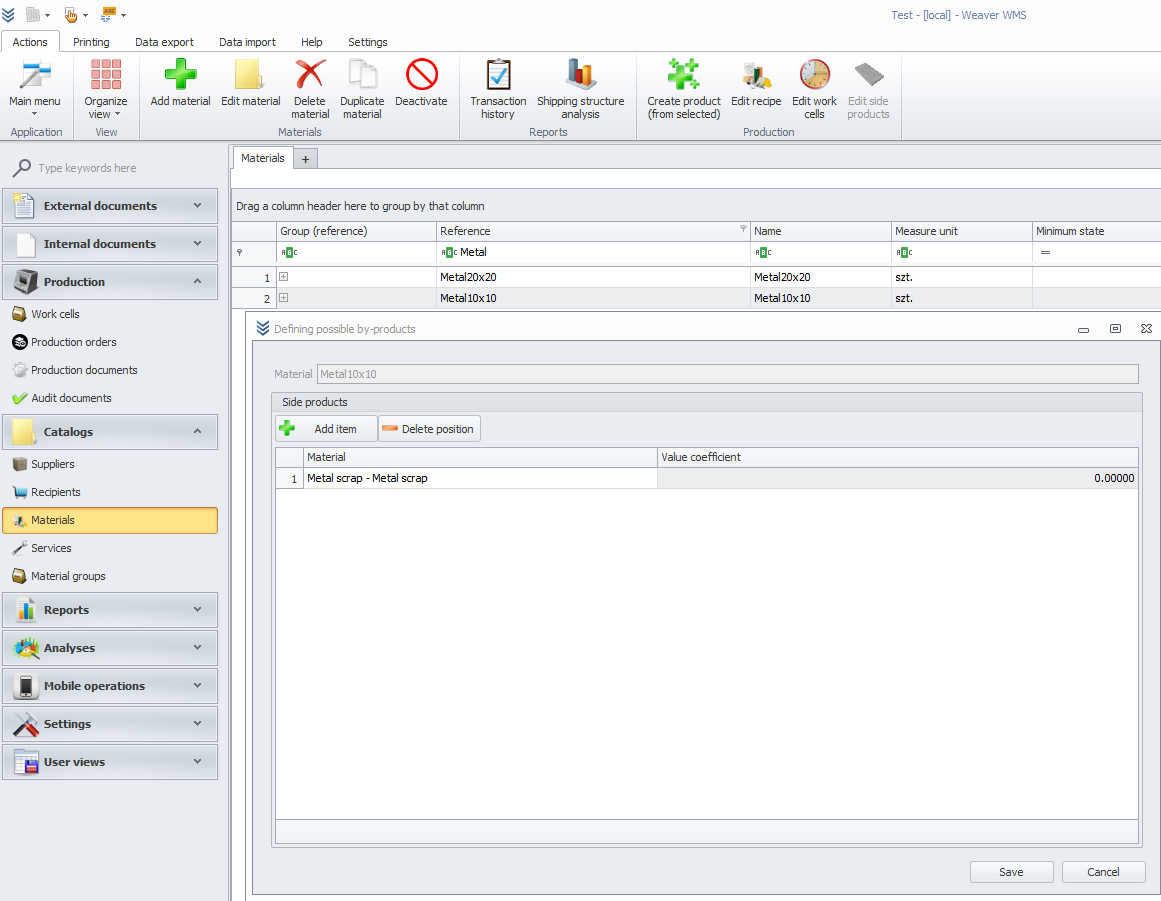This screenshot has height=901, width=1161.
Task: Collapse the Production section
Action: tap(110, 282)
